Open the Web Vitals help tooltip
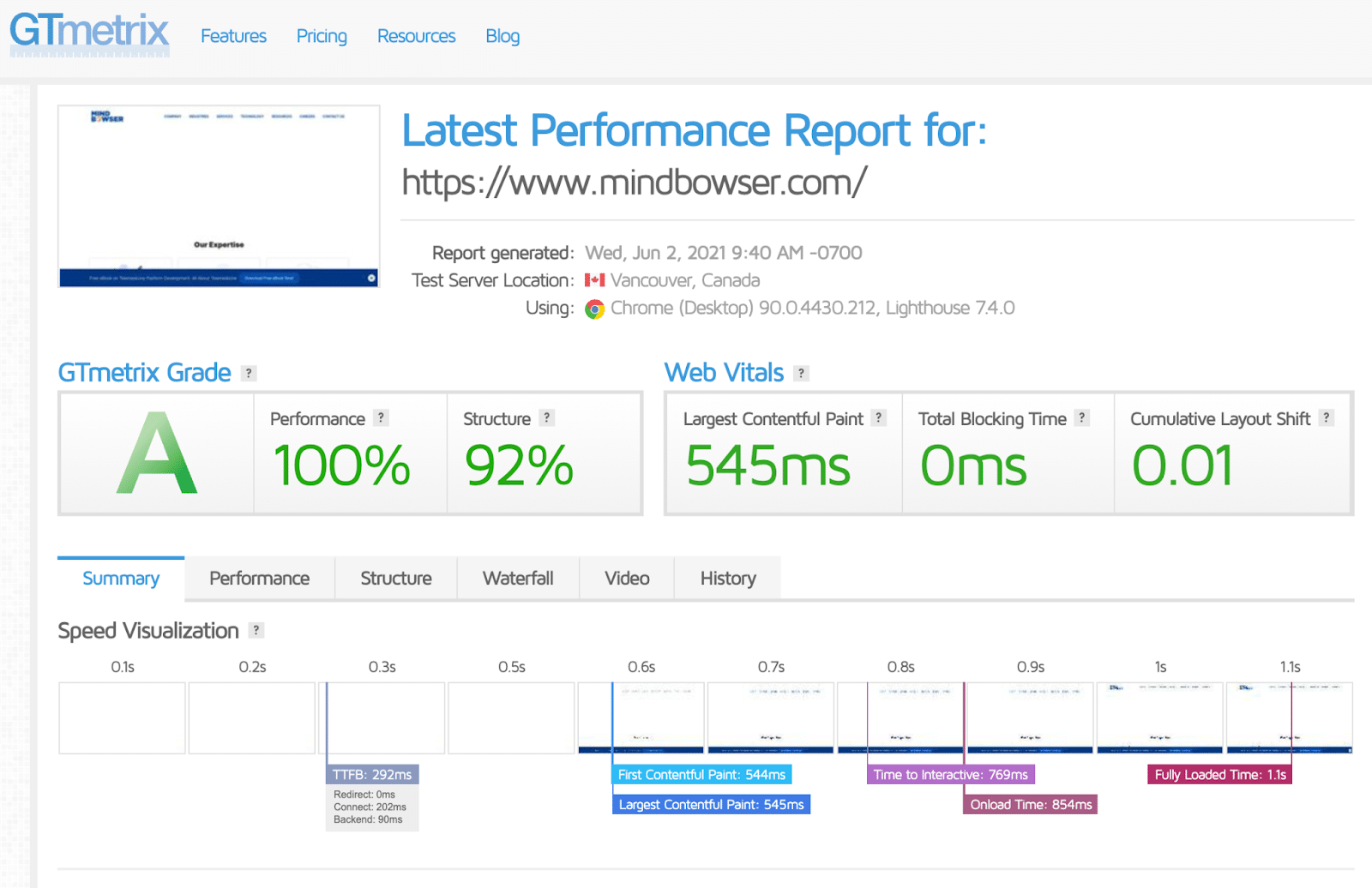 coord(801,373)
